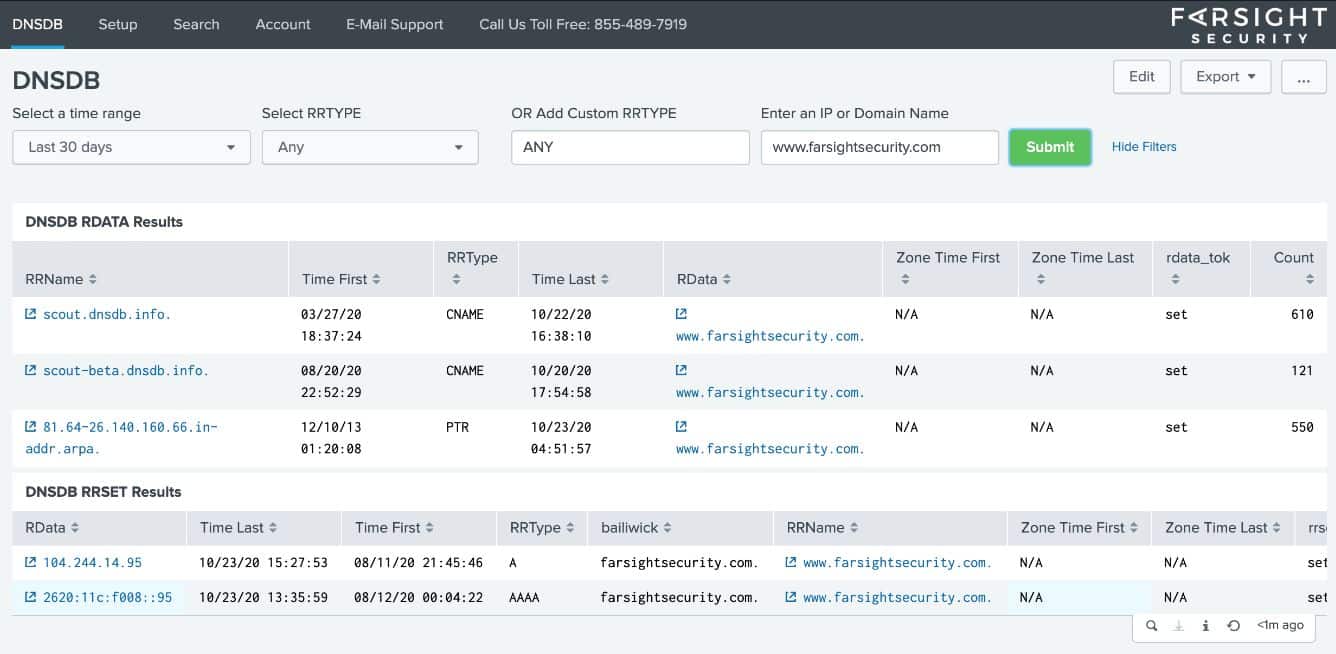Open the Setup menu item
Screen dimensions: 1336x654
118,24
